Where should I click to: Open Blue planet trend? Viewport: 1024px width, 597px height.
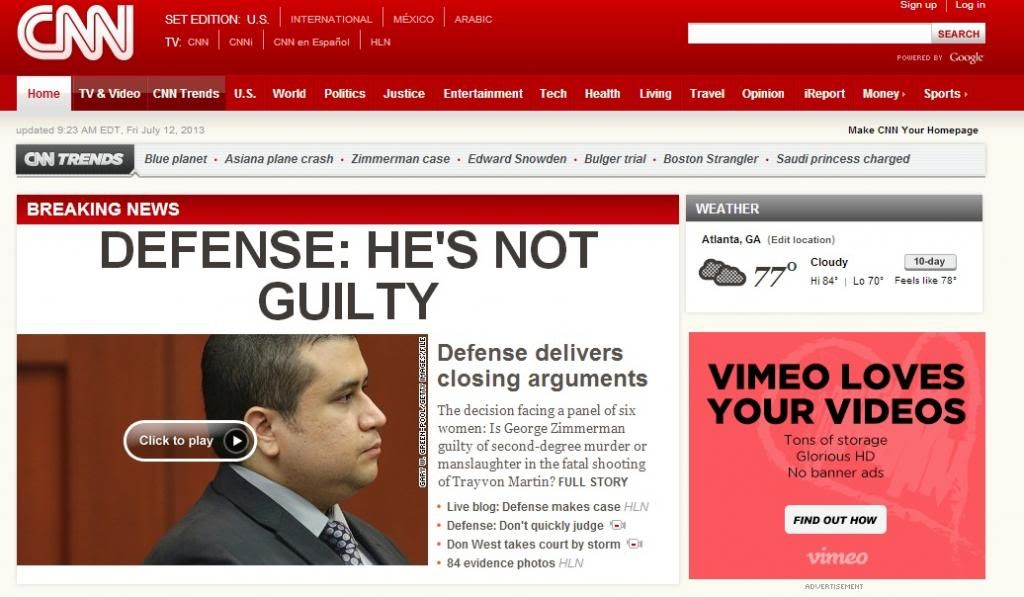pos(176,159)
